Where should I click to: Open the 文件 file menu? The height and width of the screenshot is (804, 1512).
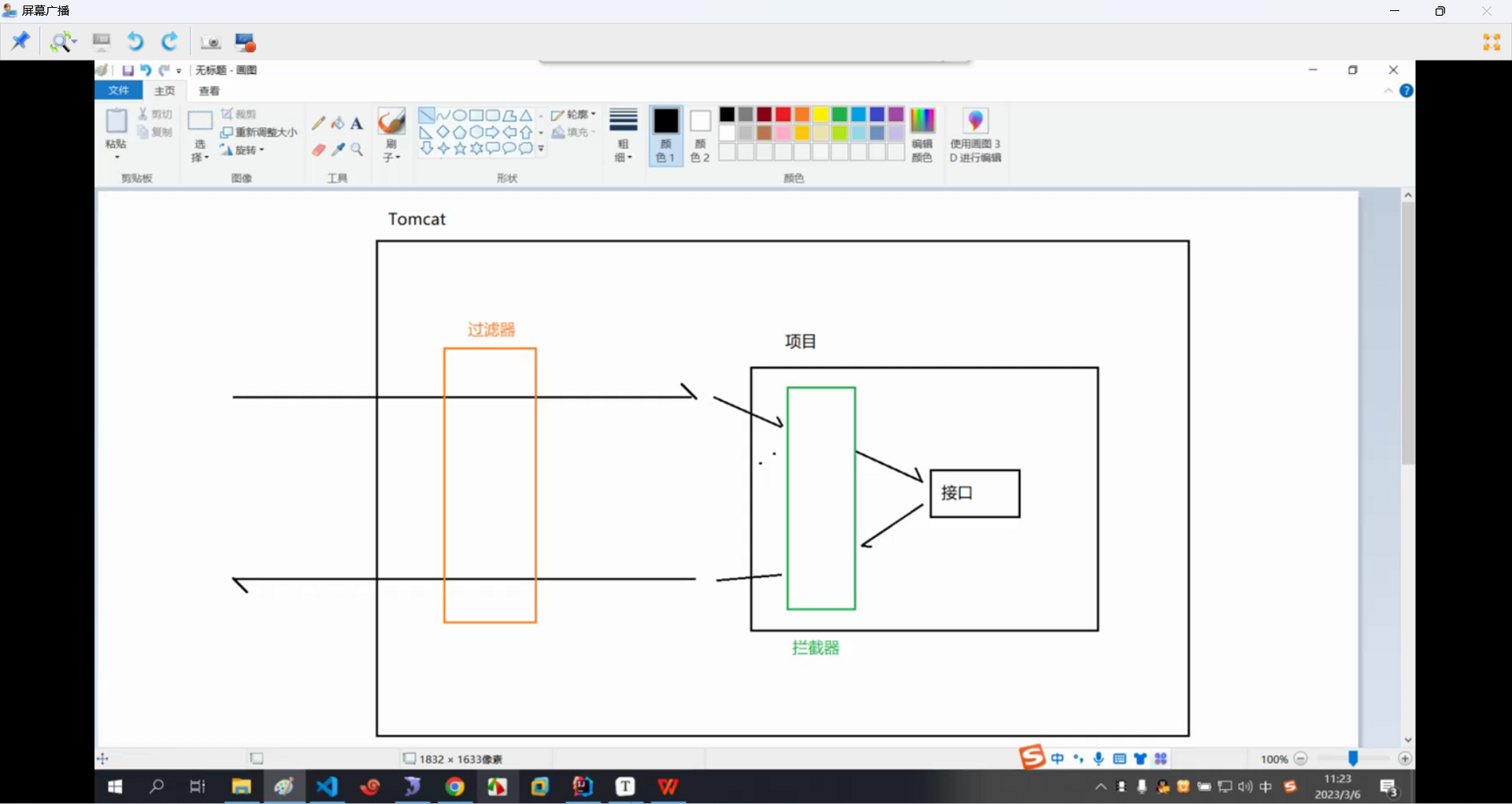pos(118,91)
